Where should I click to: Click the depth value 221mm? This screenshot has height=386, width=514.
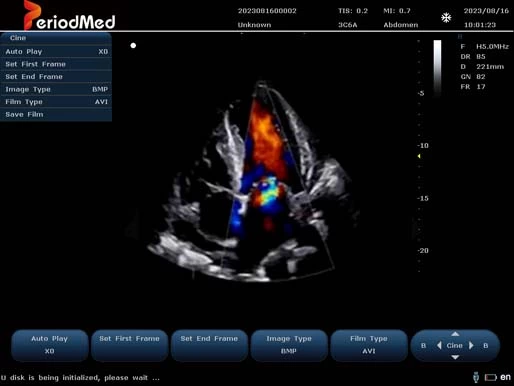tap(490, 67)
